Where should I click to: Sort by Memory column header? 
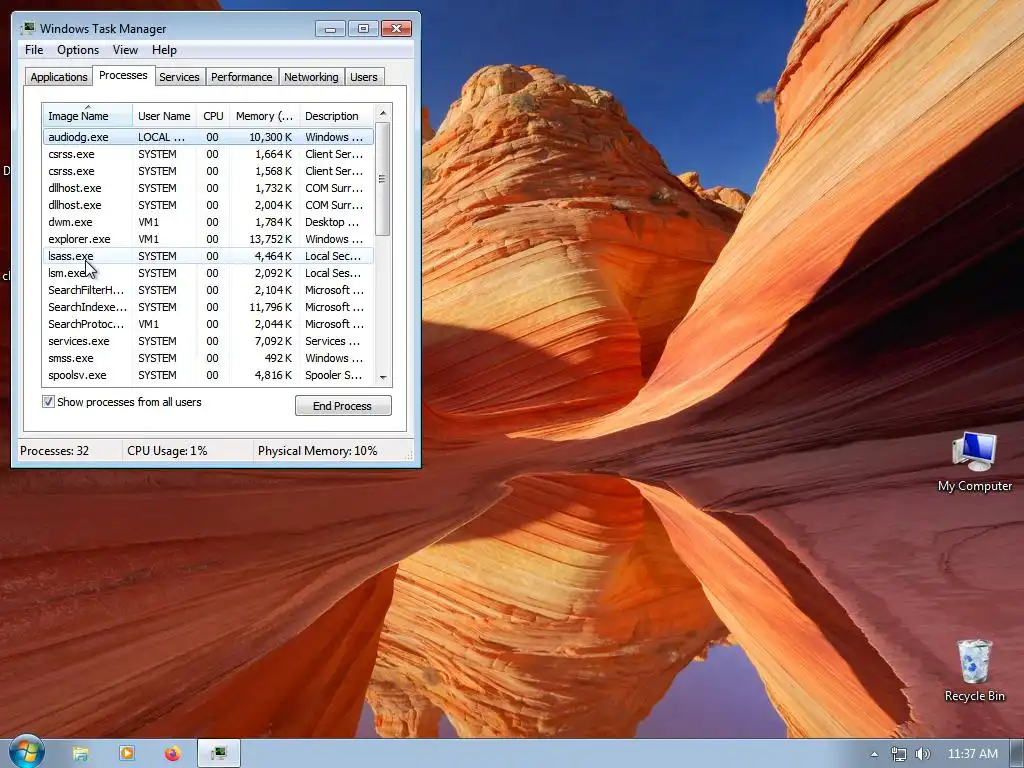click(x=264, y=116)
